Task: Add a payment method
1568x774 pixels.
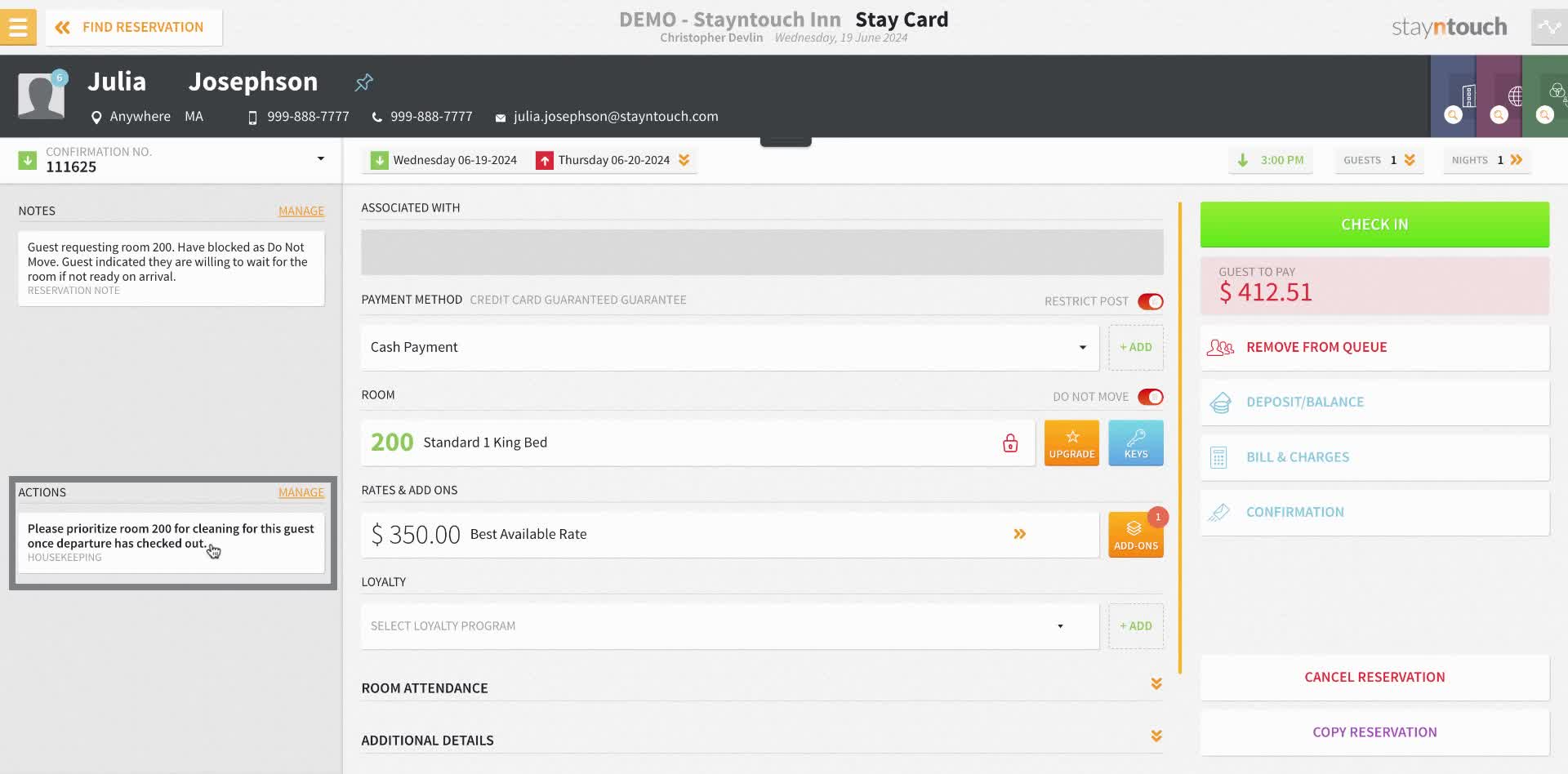Action: coord(1136,347)
